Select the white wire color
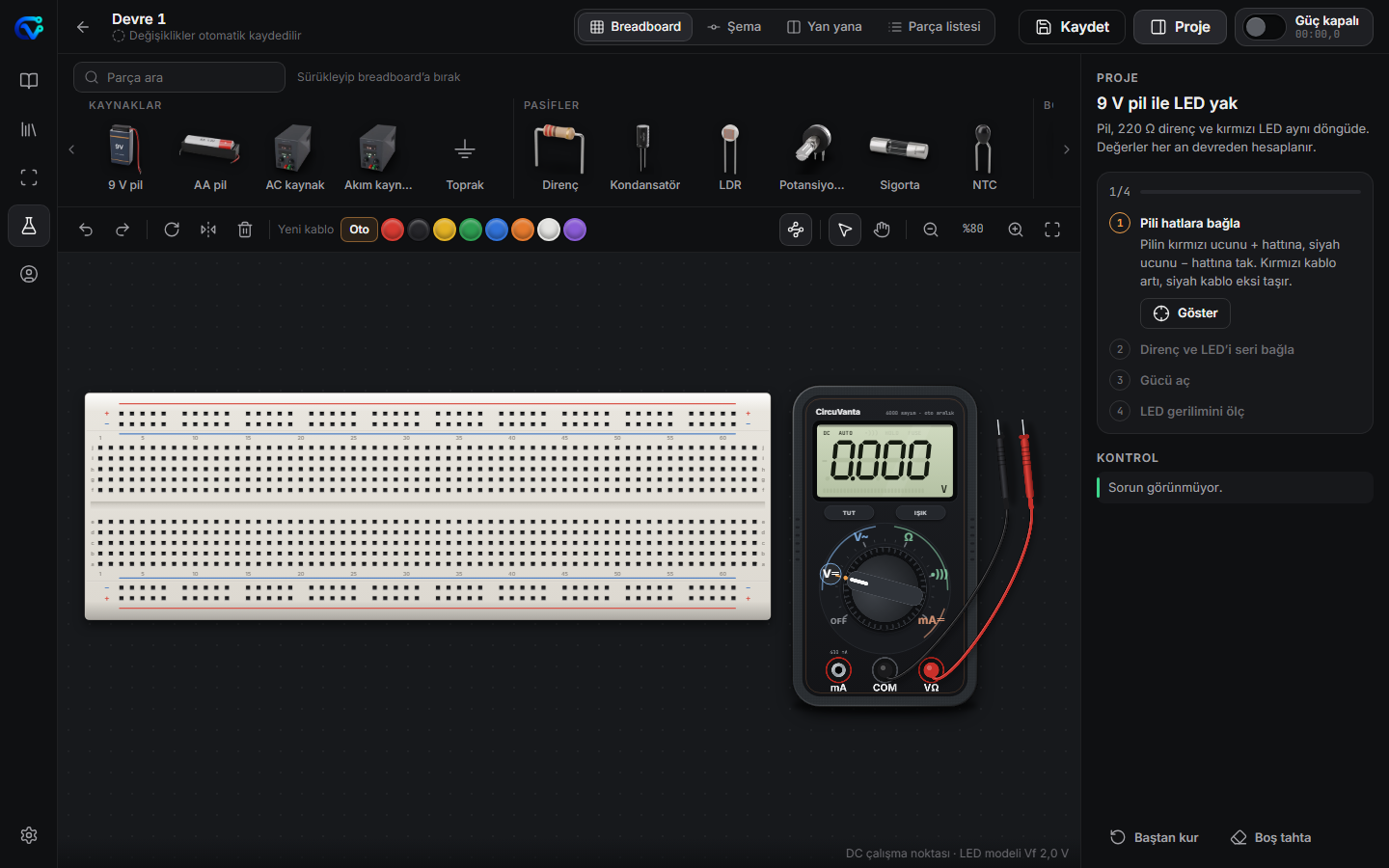This screenshot has width=1389, height=868. 549,230
